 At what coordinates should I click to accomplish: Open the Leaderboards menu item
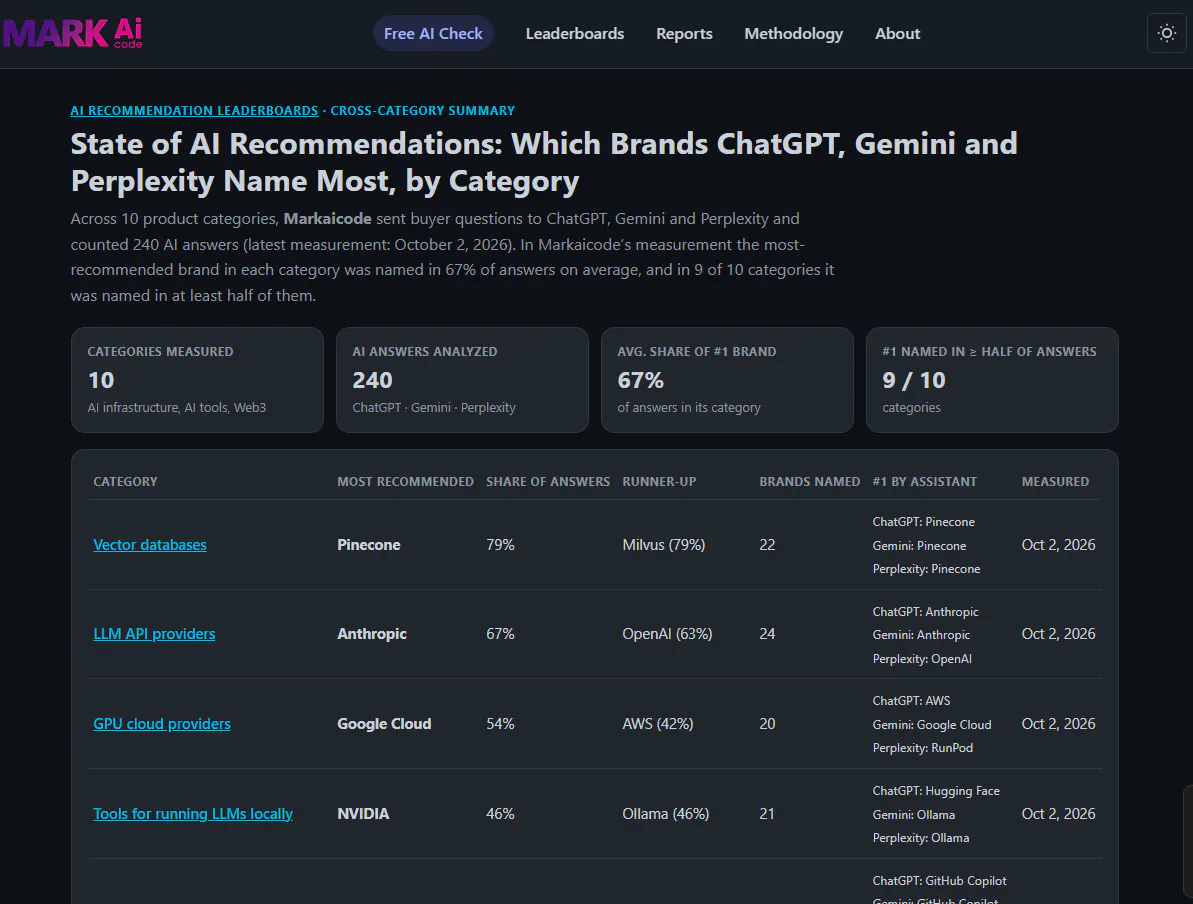tap(574, 33)
